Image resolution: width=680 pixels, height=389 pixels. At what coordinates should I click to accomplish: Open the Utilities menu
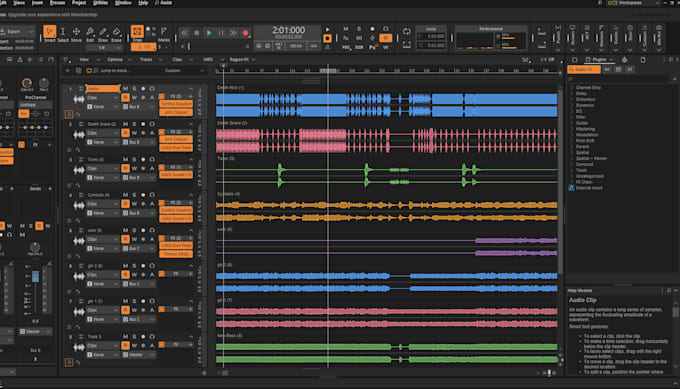pyautogui.click(x=101, y=3)
